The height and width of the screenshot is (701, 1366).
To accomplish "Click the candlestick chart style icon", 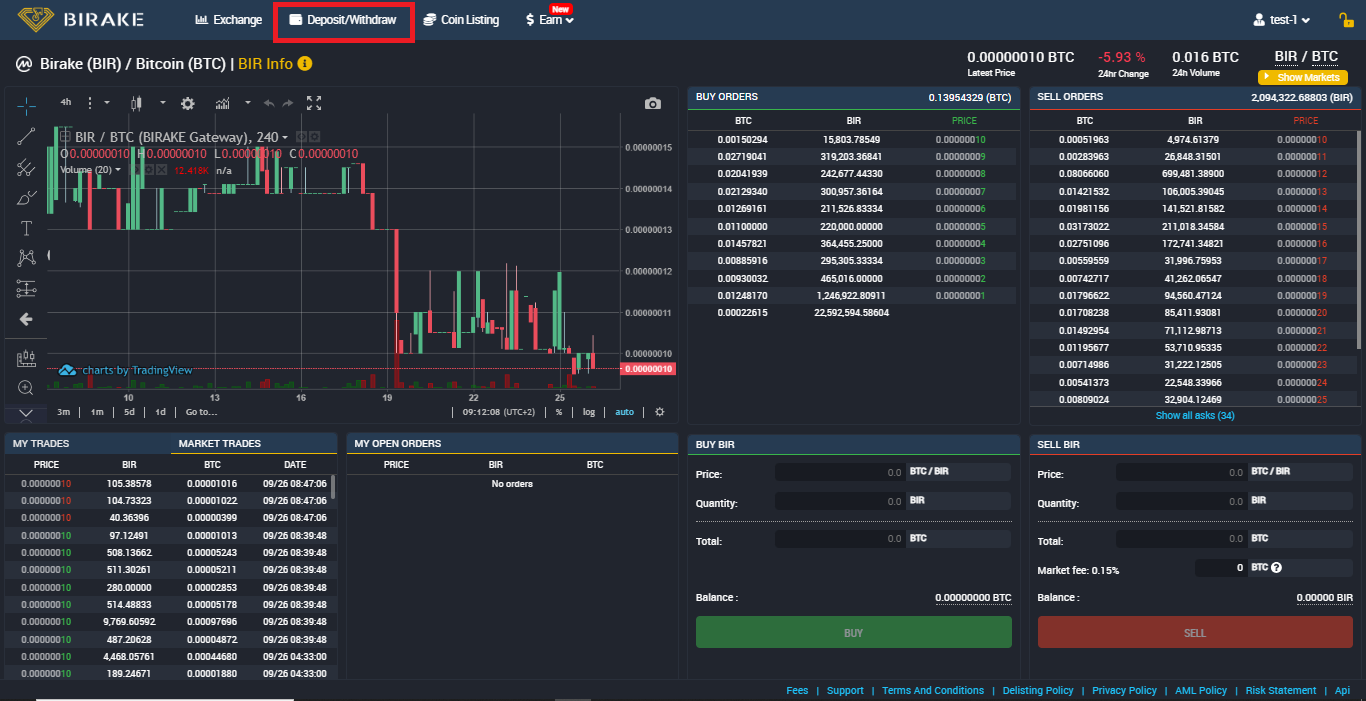I will pos(137,103).
